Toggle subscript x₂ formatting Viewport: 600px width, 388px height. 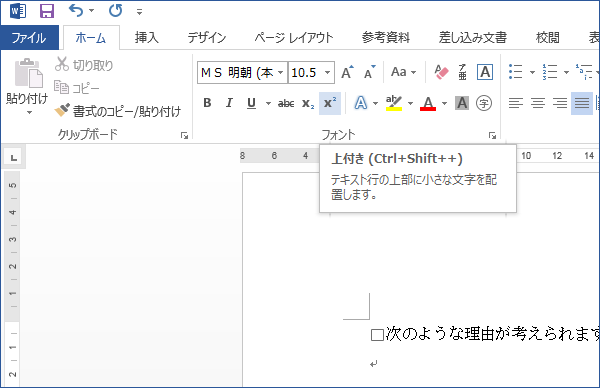click(308, 103)
